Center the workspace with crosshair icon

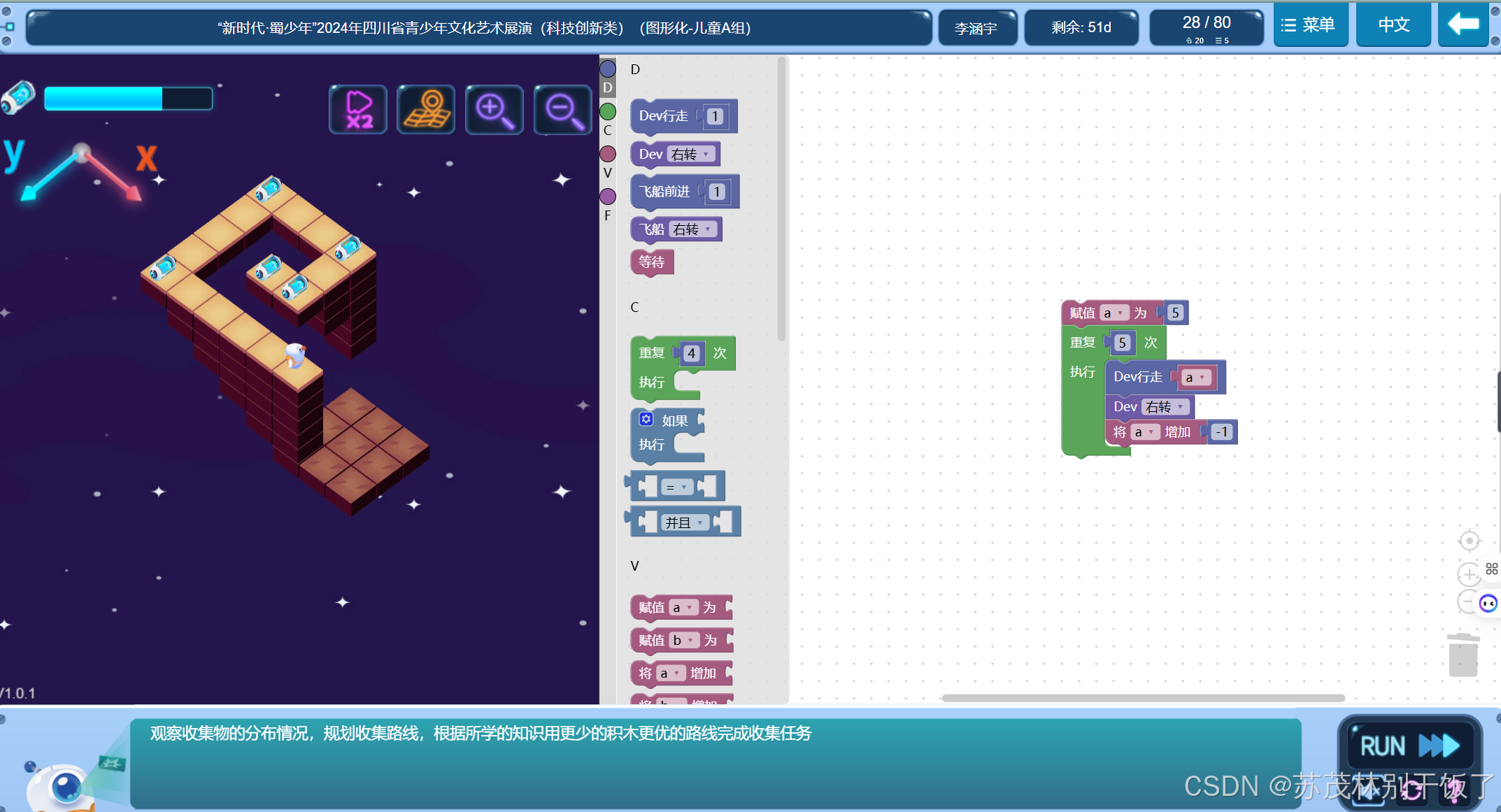[1469, 541]
